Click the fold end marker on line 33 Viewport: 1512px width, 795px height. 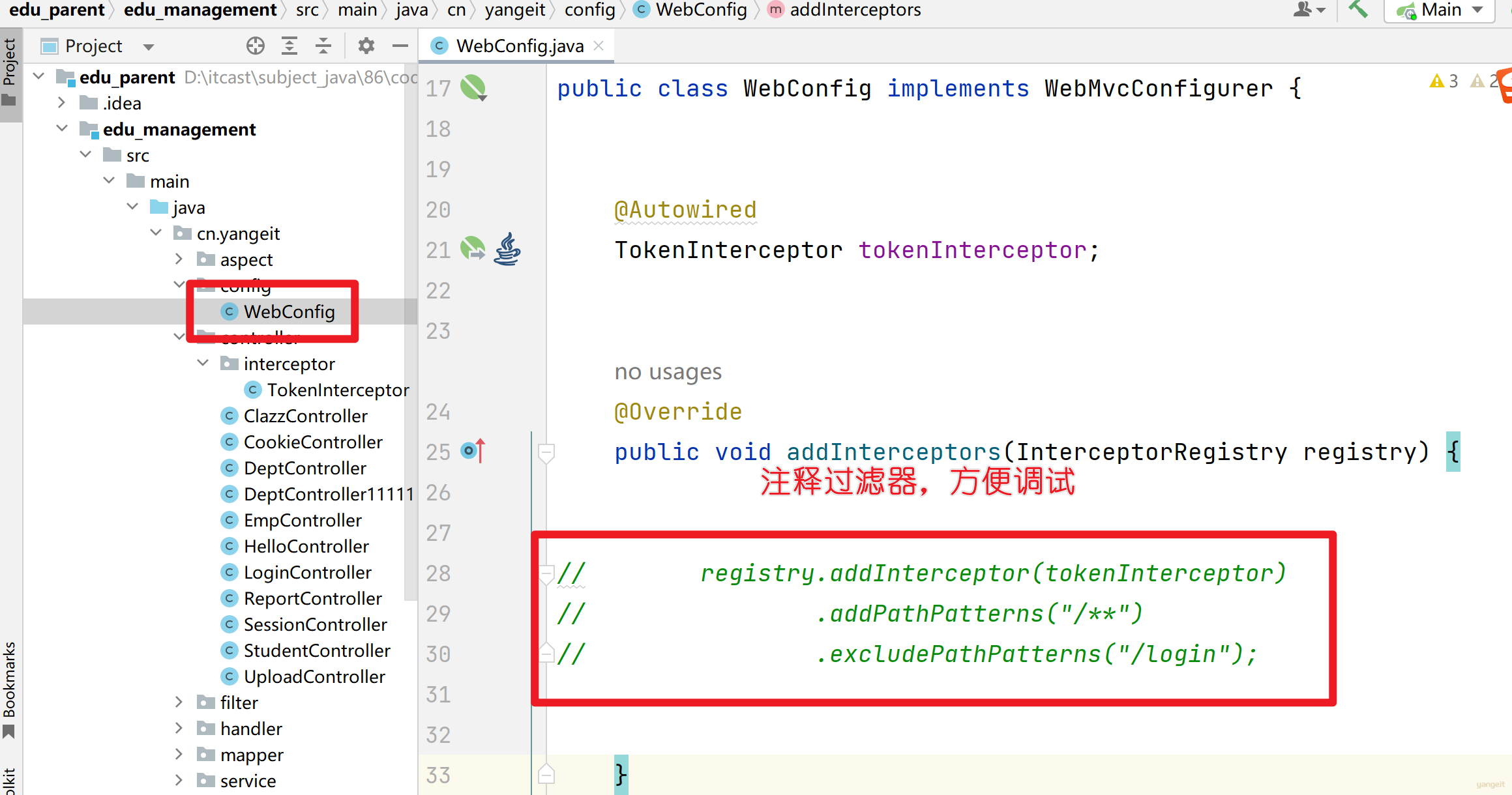(x=546, y=774)
